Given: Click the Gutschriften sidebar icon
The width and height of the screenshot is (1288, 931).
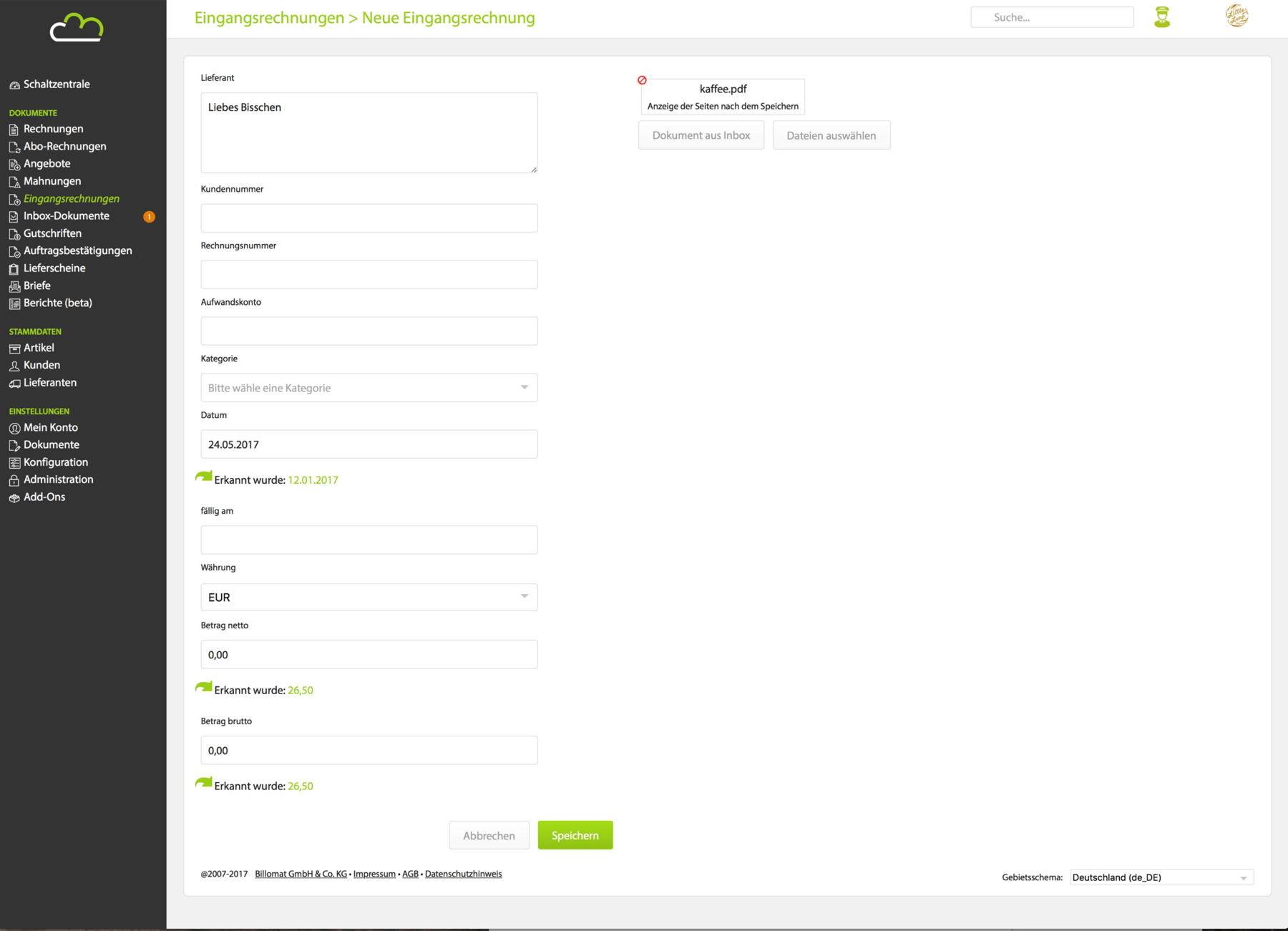Looking at the screenshot, I should point(14,234).
